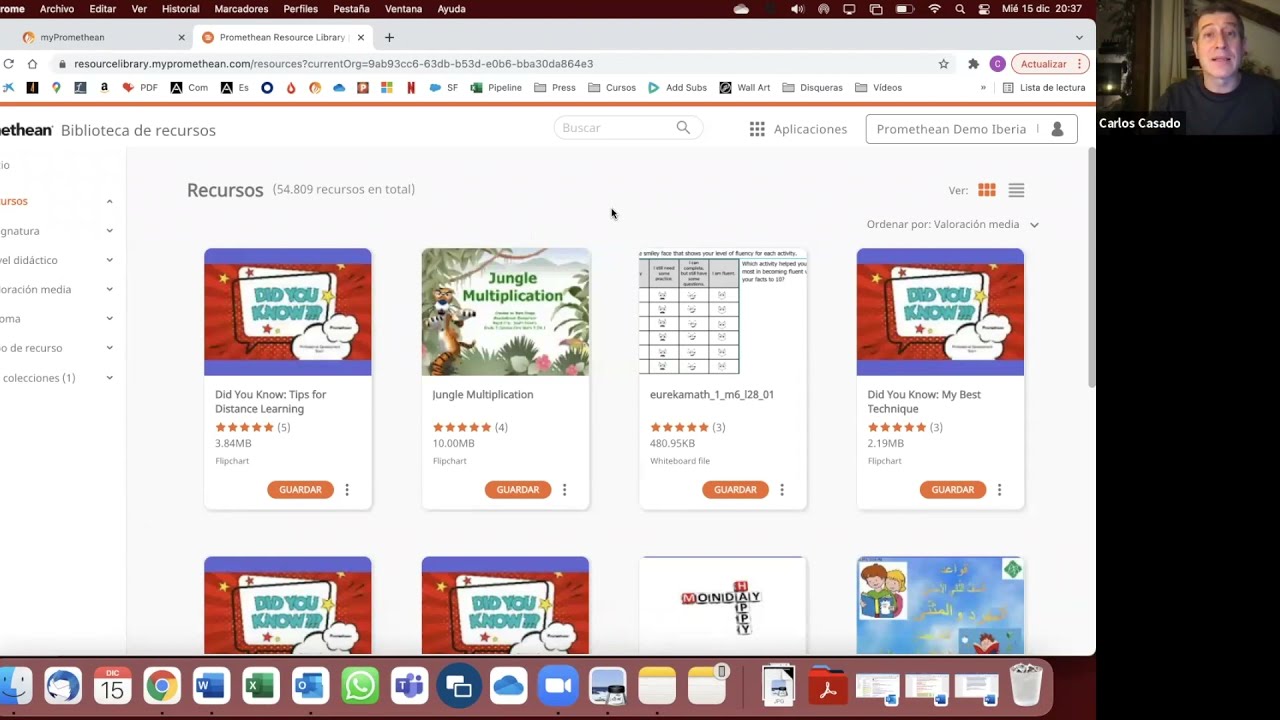The width and height of the screenshot is (1280, 720).
Task: Open Chrome extensions puzzle icon
Action: click(973, 64)
